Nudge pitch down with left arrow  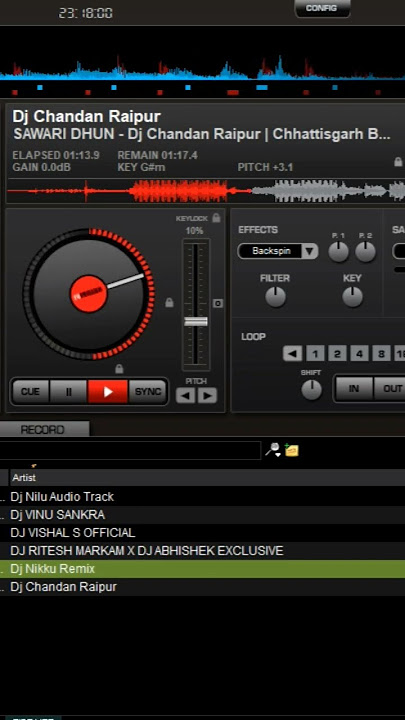click(185, 395)
